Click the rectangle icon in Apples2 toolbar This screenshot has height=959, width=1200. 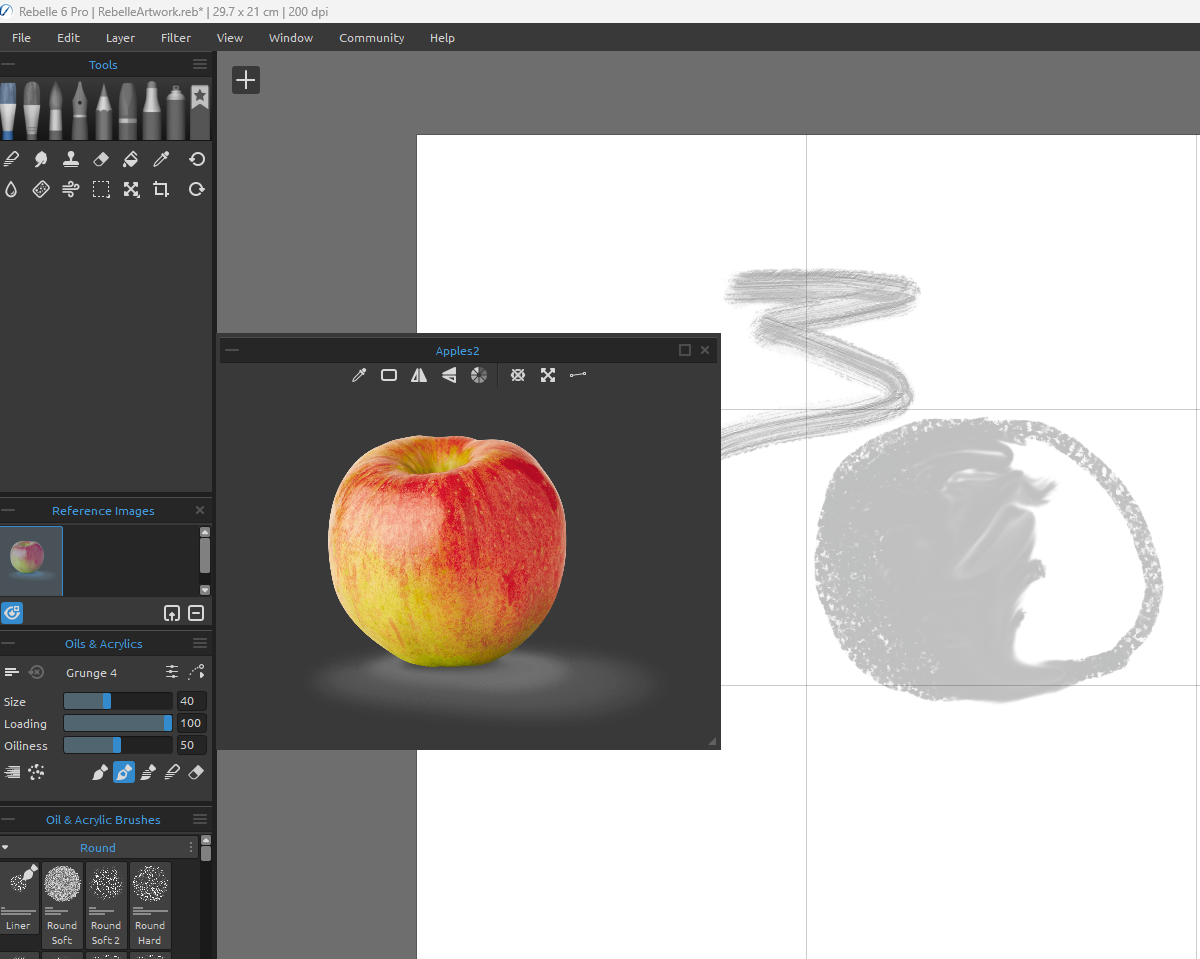pyautogui.click(x=389, y=375)
